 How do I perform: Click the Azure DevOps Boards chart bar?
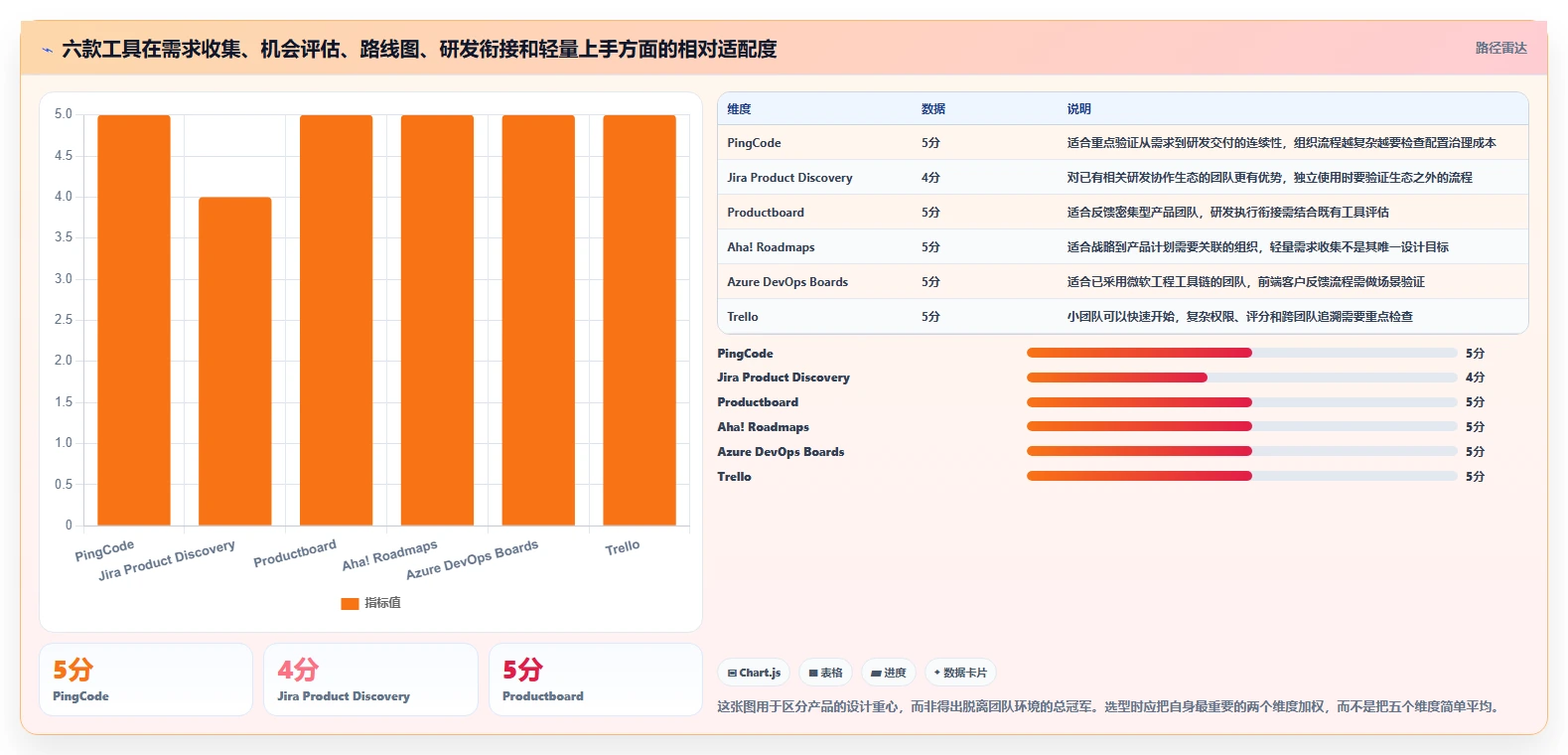point(538,320)
